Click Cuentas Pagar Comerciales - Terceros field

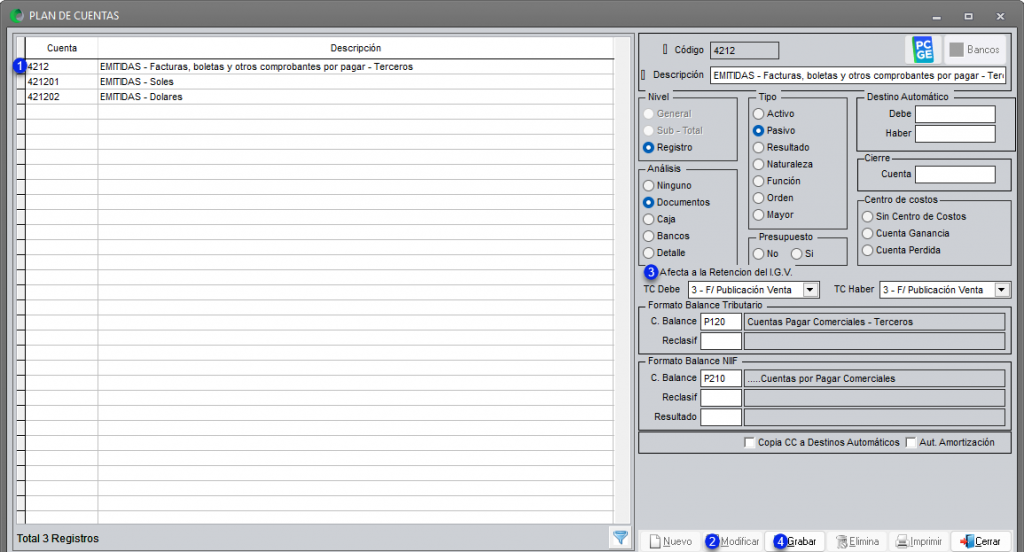click(x=874, y=321)
